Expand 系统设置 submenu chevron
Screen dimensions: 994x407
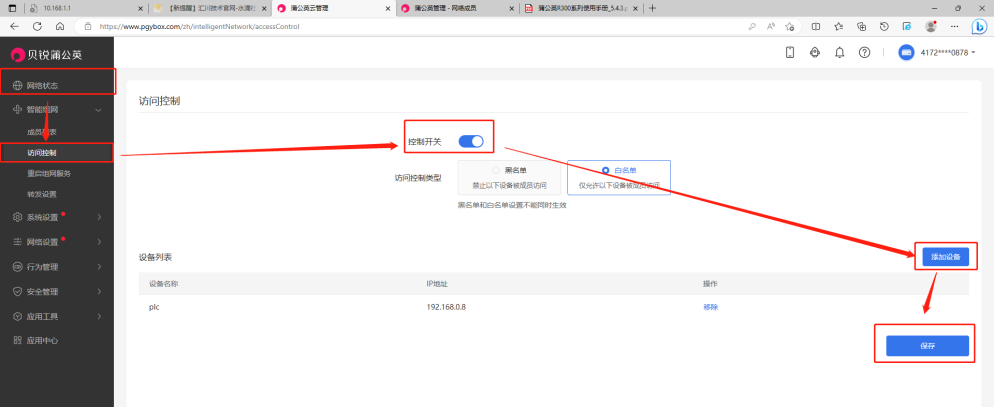100,217
